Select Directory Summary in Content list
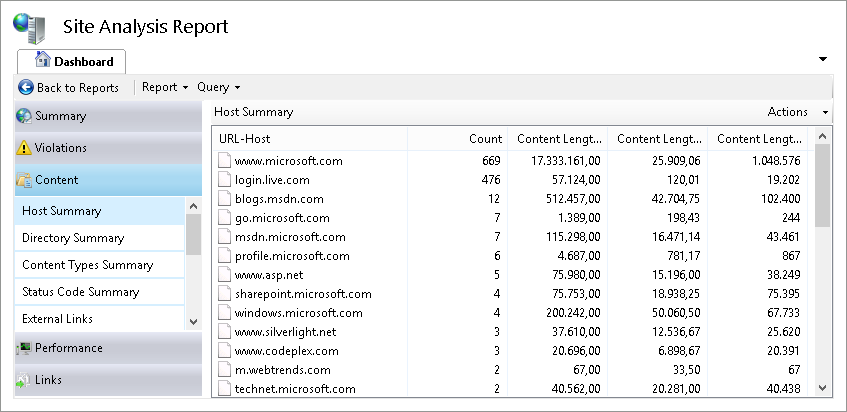847x412 pixels. [73, 238]
